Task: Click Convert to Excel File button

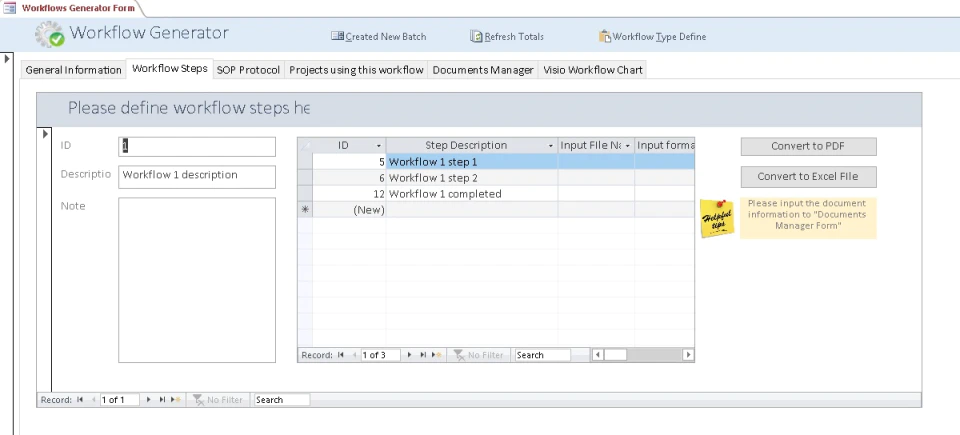Action: [808, 176]
